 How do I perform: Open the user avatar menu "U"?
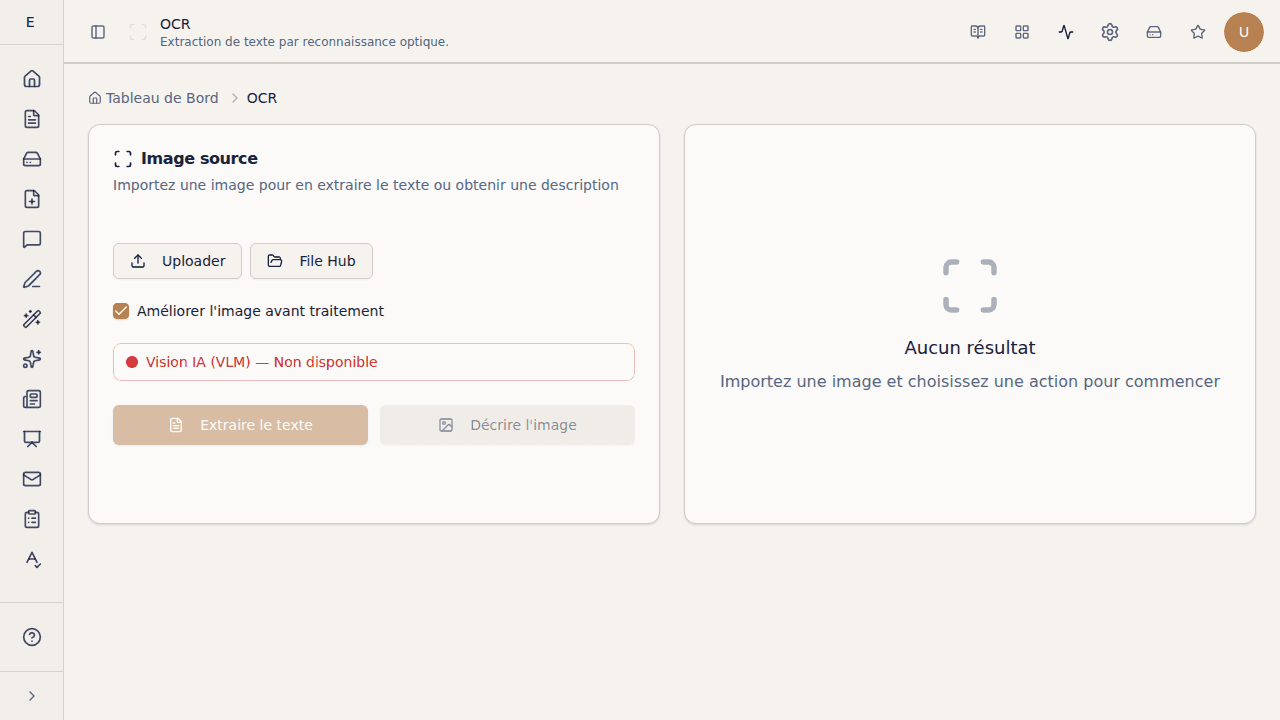[x=1244, y=32]
